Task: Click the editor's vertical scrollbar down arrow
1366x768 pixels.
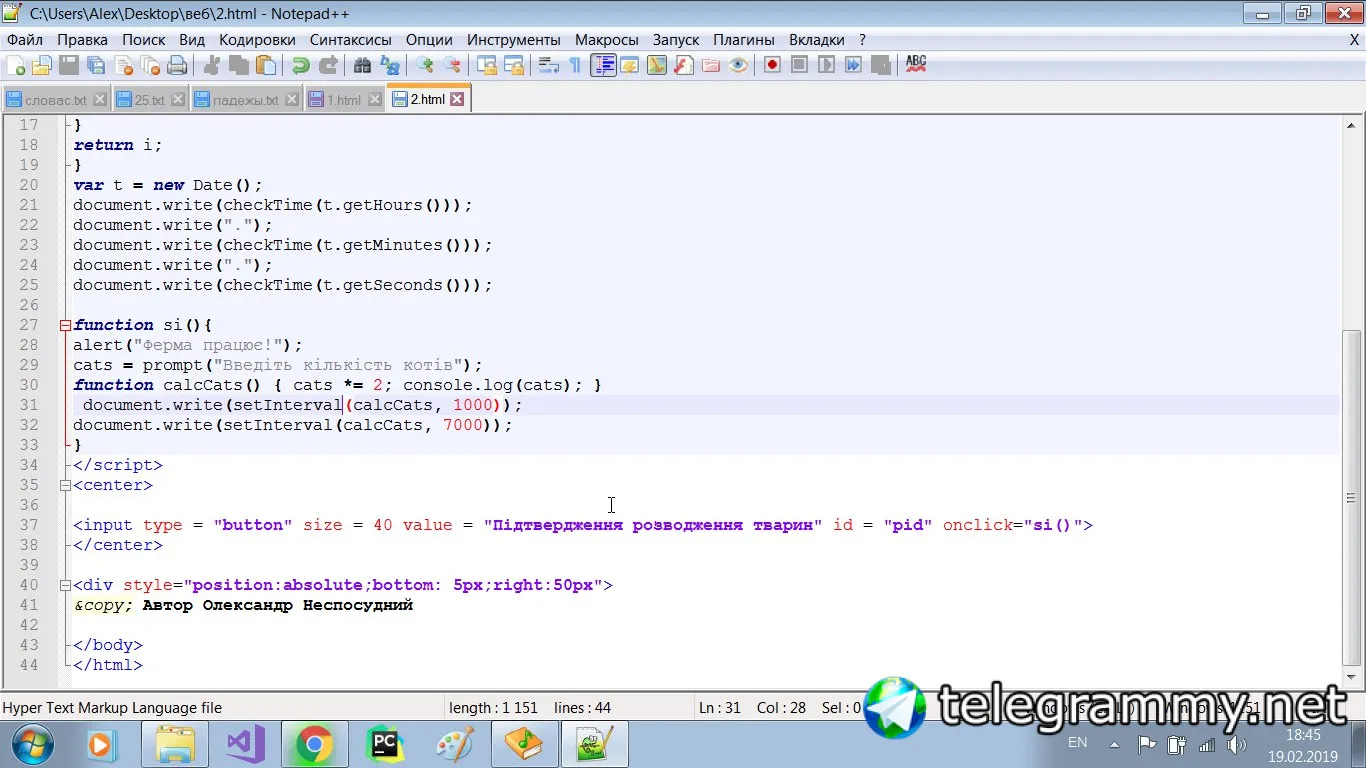Action: [1352, 676]
